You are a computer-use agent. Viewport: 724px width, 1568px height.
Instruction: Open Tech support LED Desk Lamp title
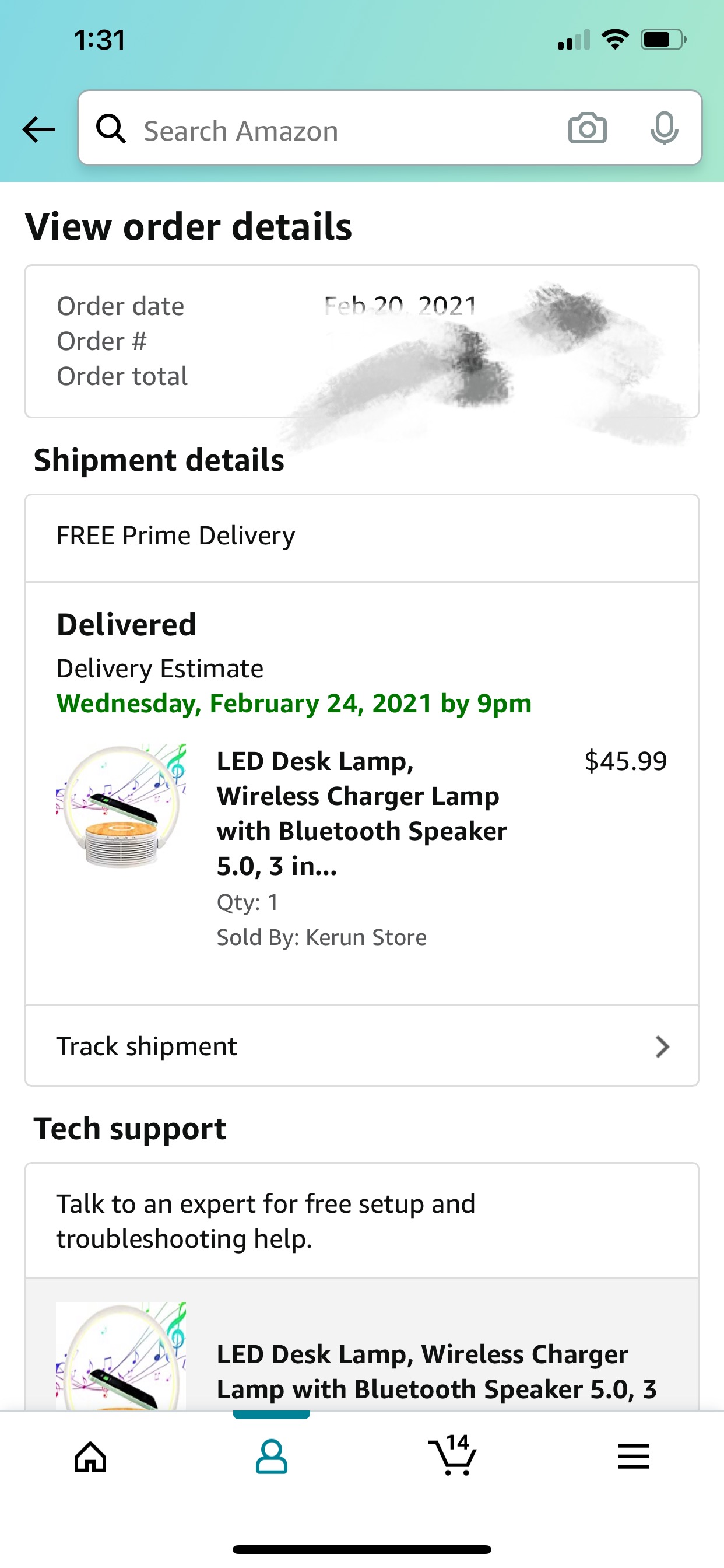click(x=435, y=1371)
